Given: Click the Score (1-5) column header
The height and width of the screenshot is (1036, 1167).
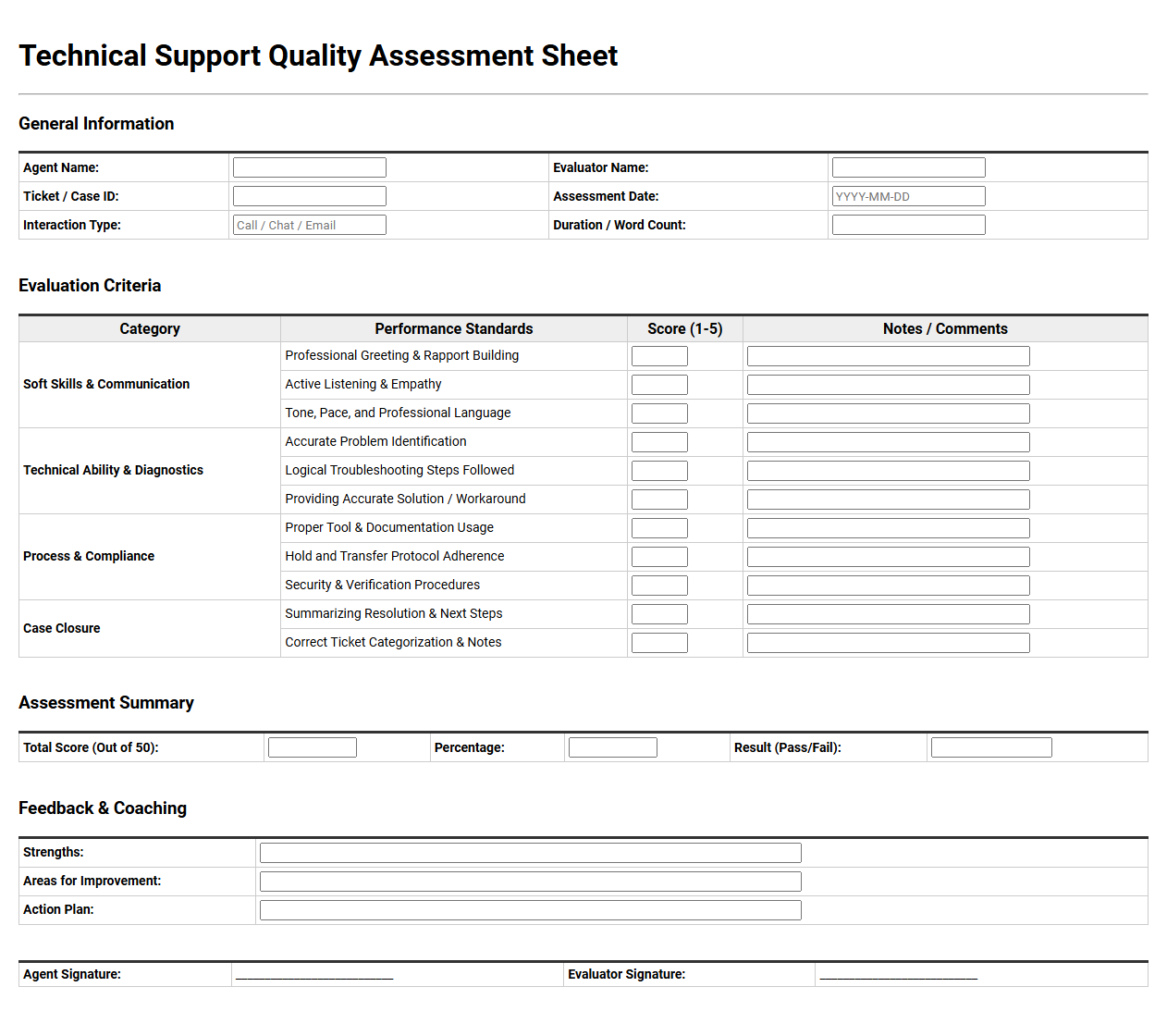Looking at the screenshot, I should [685, 328].
